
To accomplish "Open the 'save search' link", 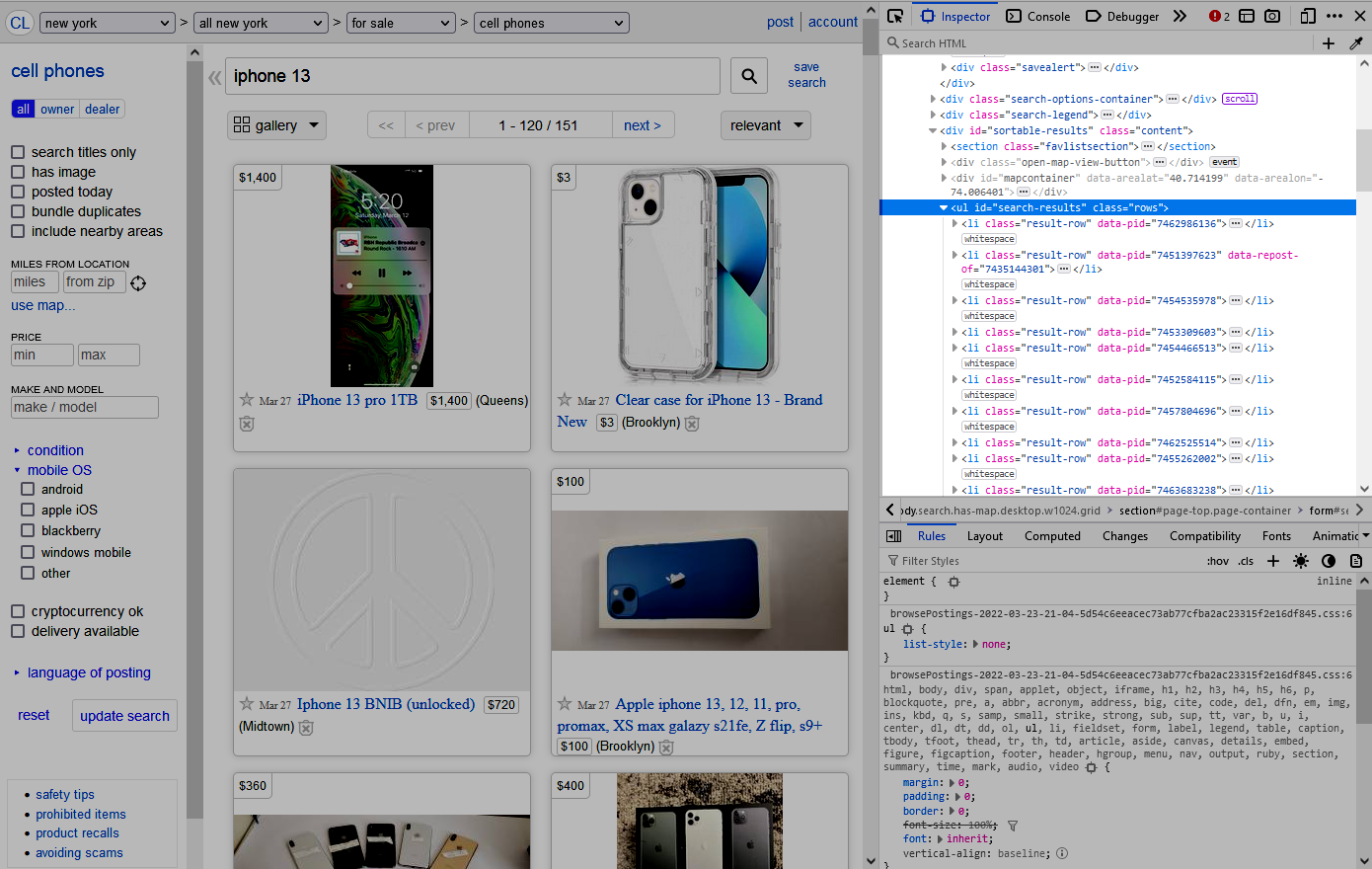I will click(x=806, y=75).
